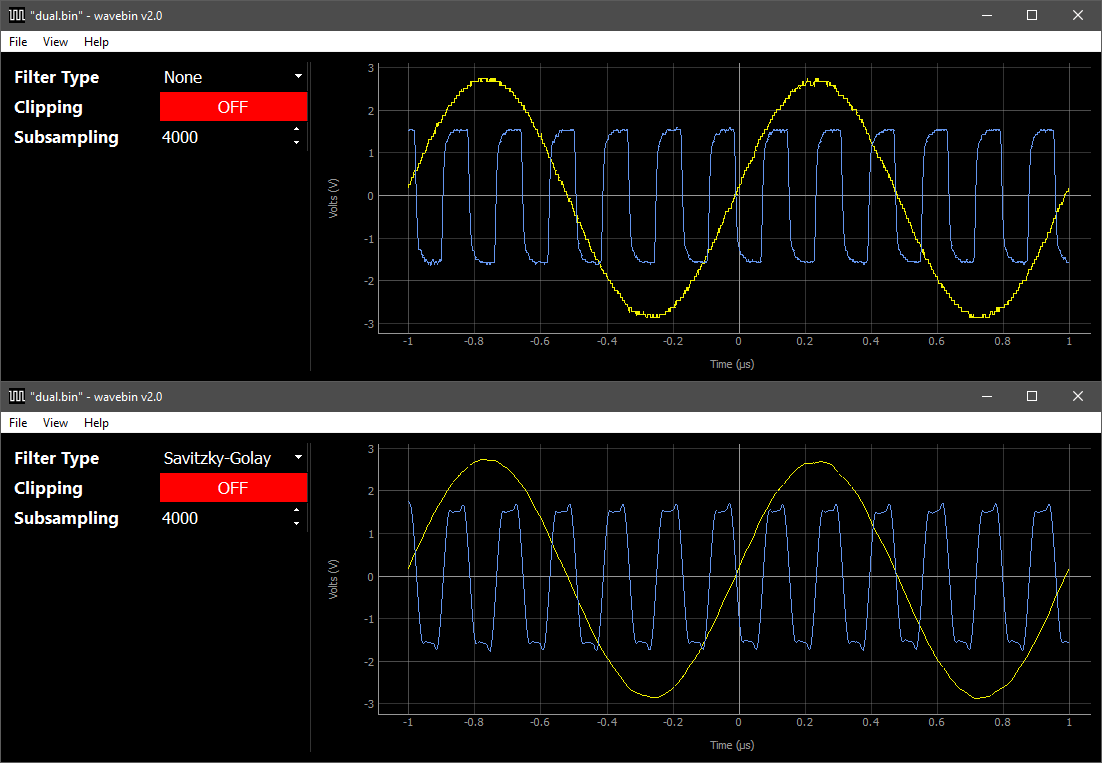Click the wavebin app icon in the unfiltered window's title bar

tap(17, 15)
